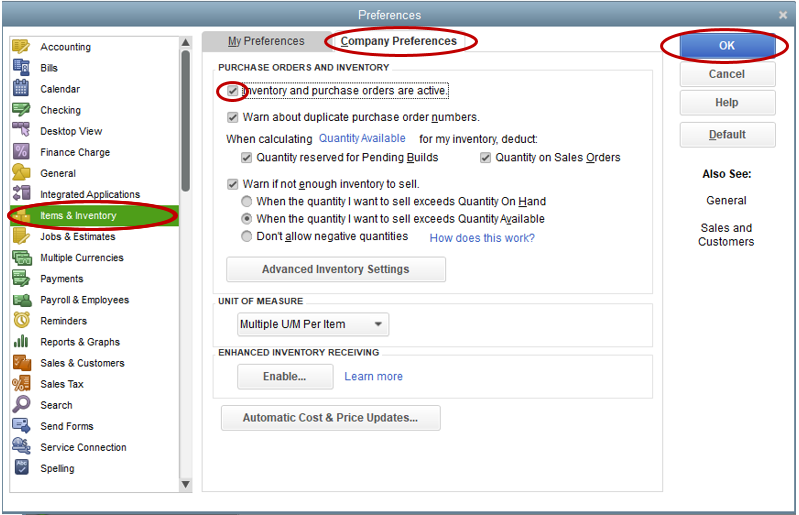Select Accounting label in preferences list
The image size is (799, 515).
(65, 47)
